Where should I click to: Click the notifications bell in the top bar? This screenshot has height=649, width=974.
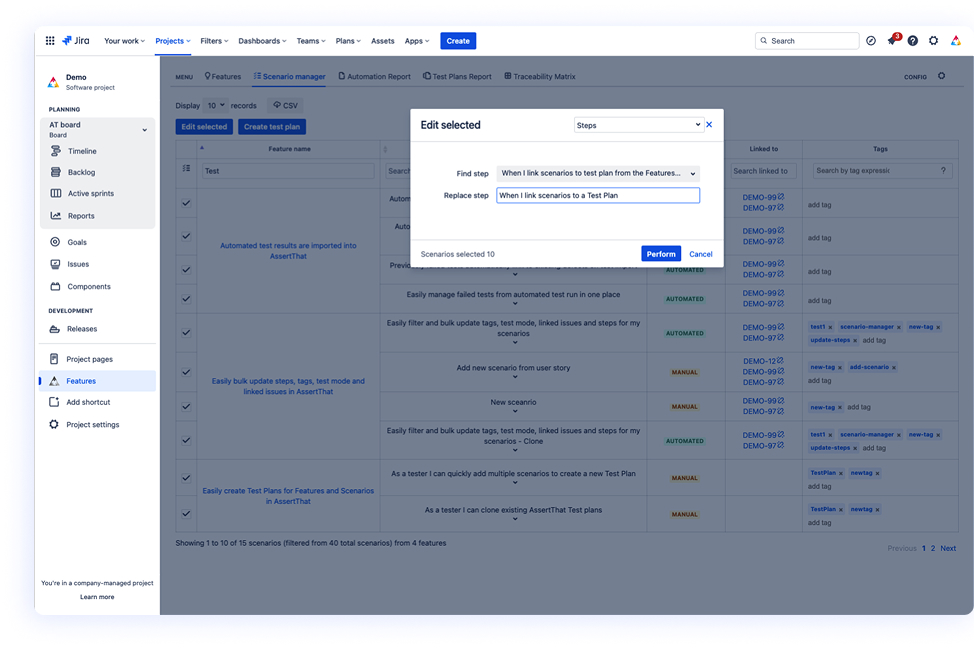[892, 40]
